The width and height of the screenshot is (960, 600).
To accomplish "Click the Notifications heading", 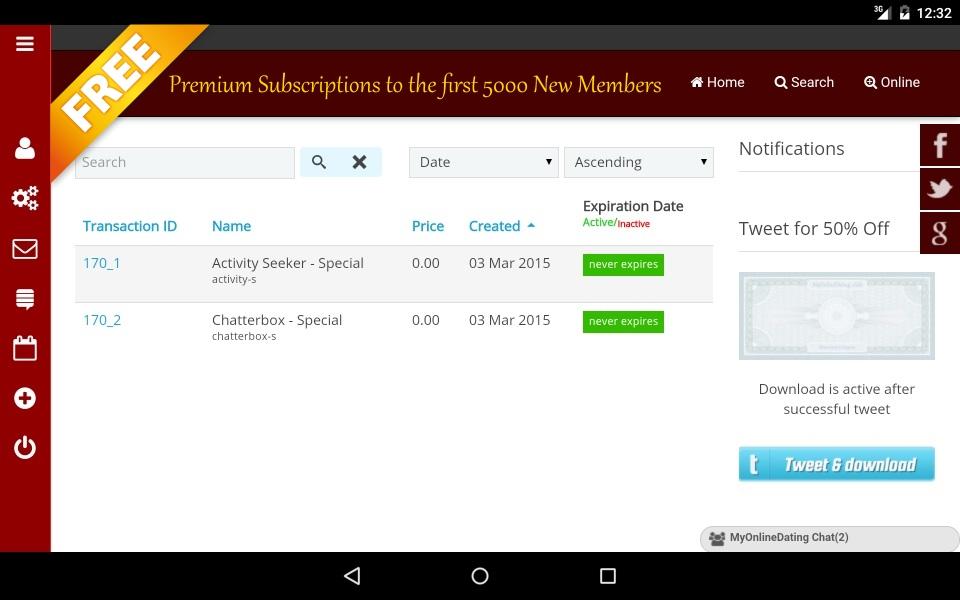I will pos(792,149).
